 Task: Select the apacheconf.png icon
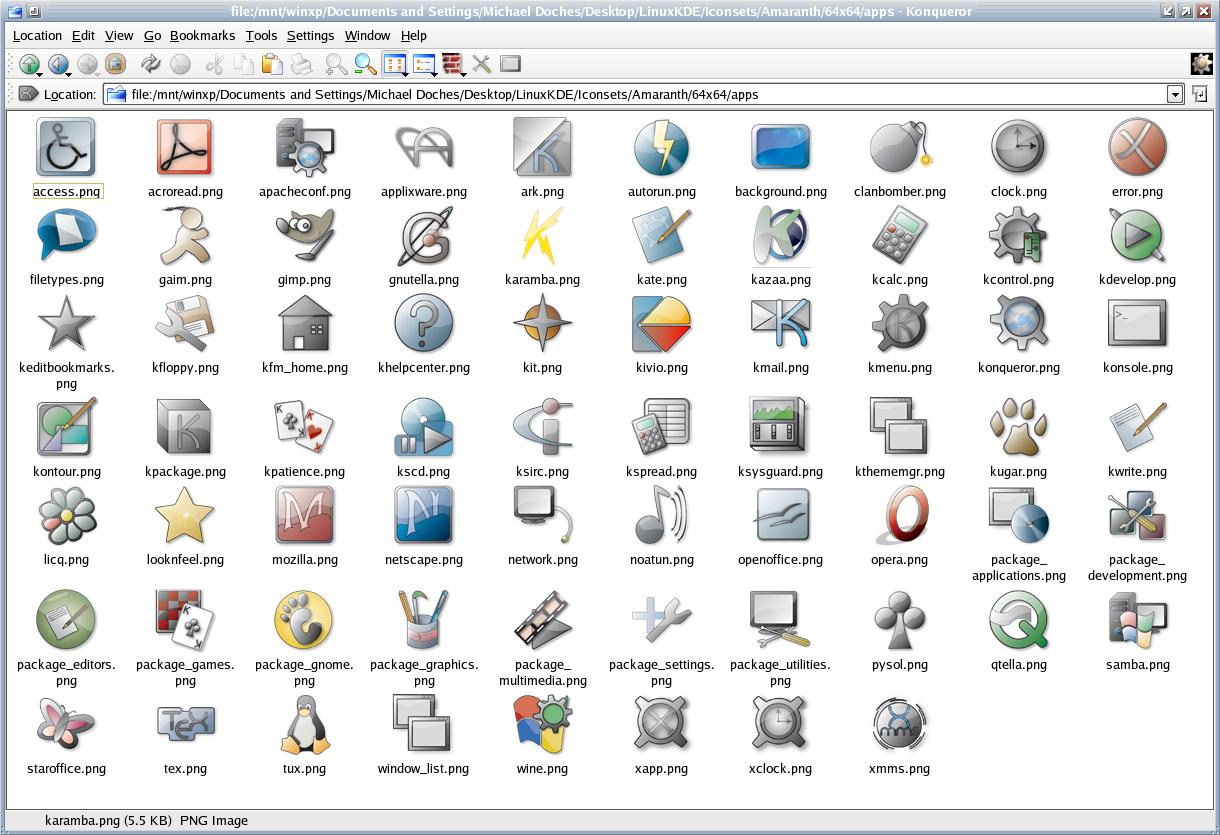click(x=305, y=147)
